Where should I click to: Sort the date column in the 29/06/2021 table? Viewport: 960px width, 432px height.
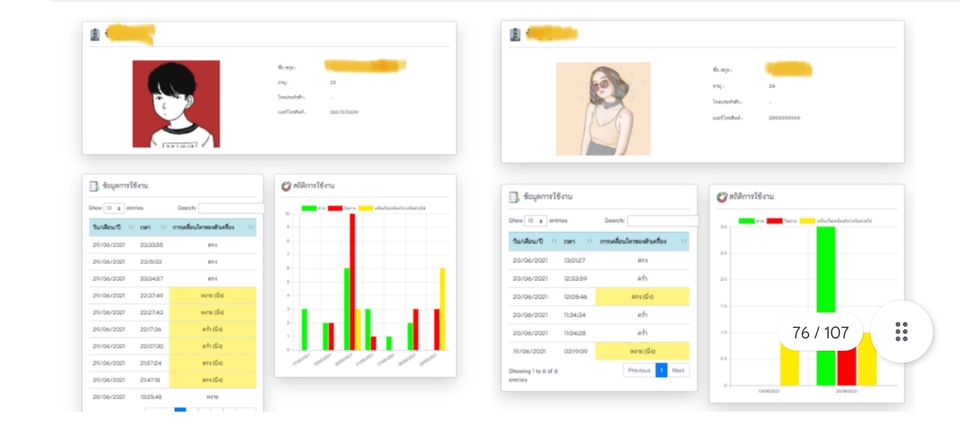[x=111, y=227]
